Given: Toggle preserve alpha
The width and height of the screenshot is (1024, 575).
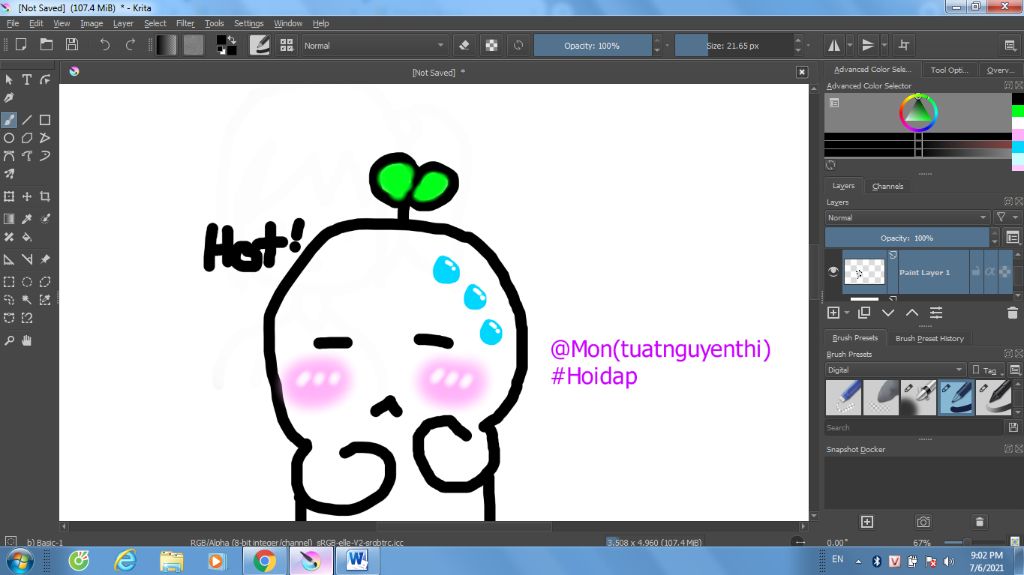Looking at the screenshot, I should (492, 45).
